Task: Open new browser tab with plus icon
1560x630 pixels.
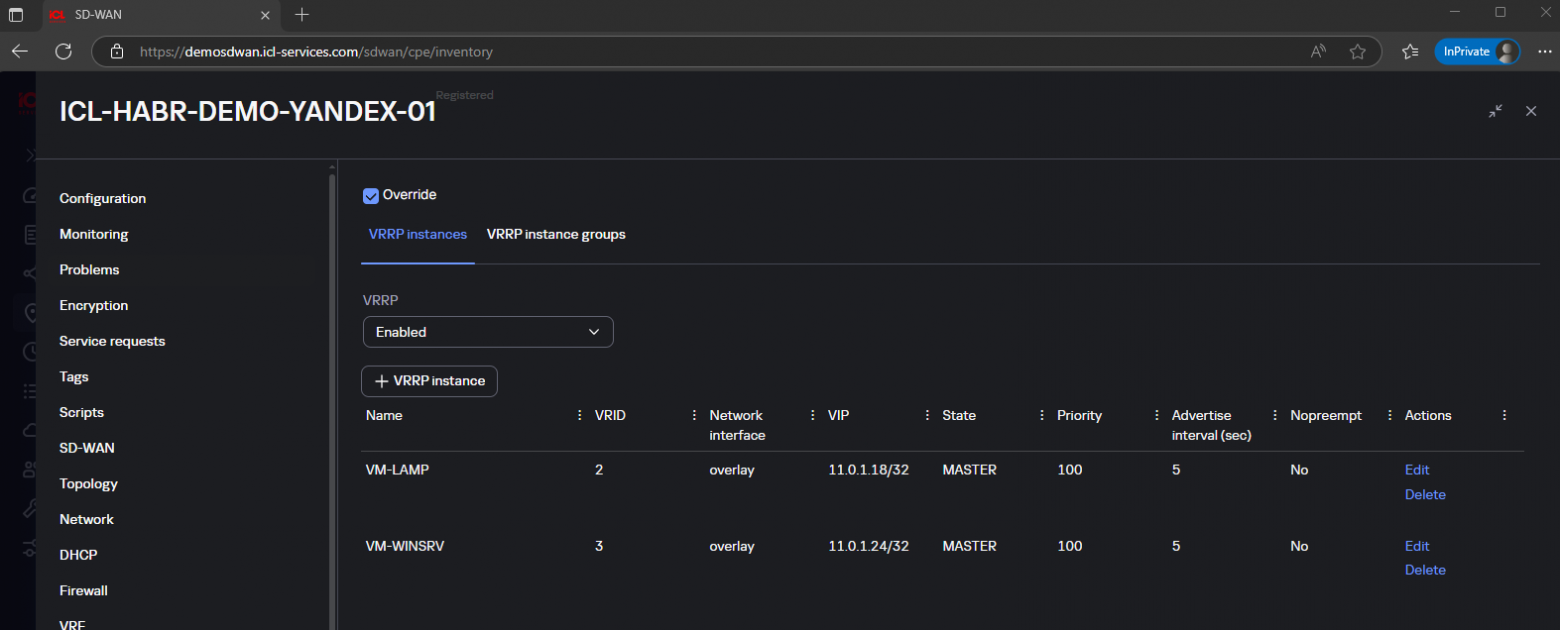Action: pyautogui.click(x=302, y=15)
